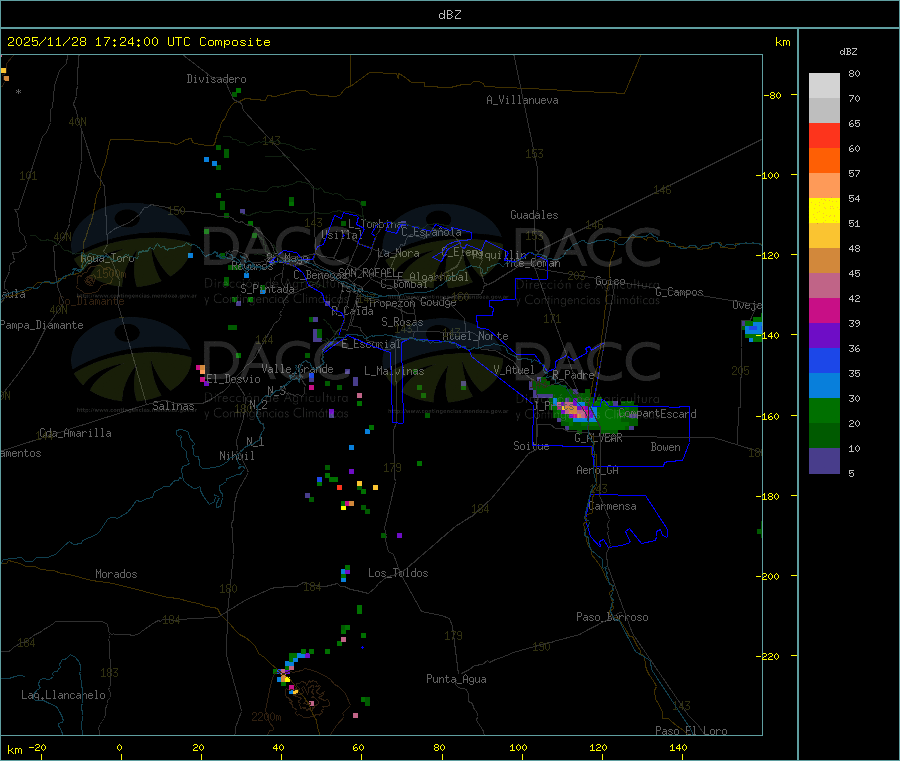Click the dBZ title at top

pos(450,15)
